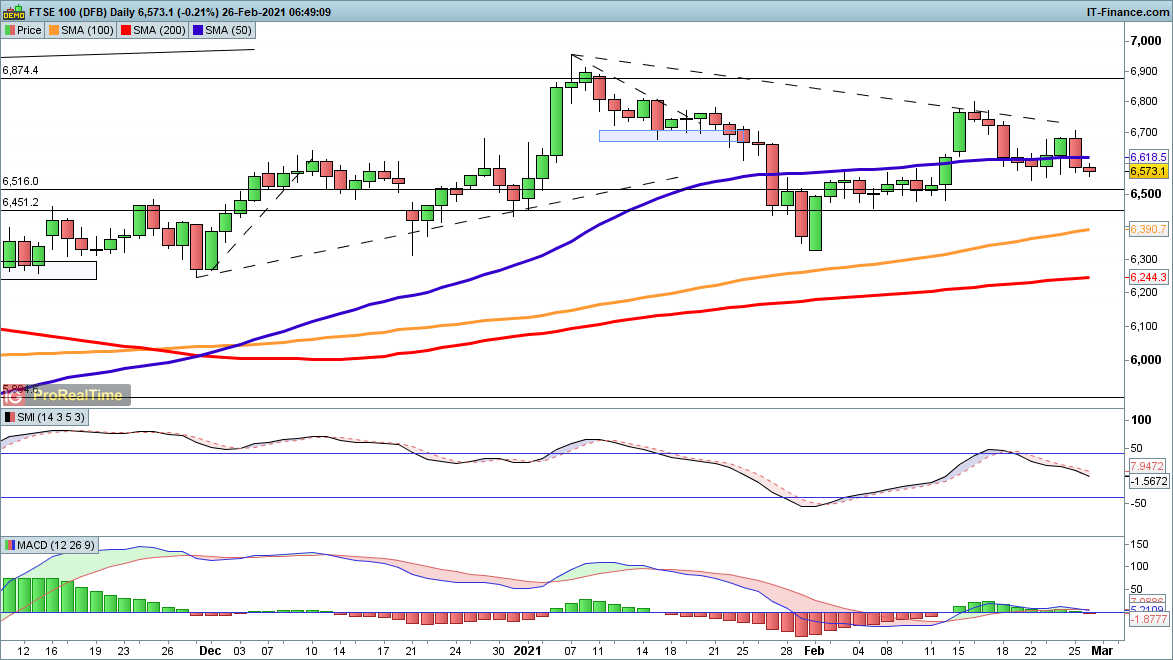Viewport: 1173px width, 660px height.
Task: Click the 7,000 price axis label
Action: click(x=1145, y=40)
